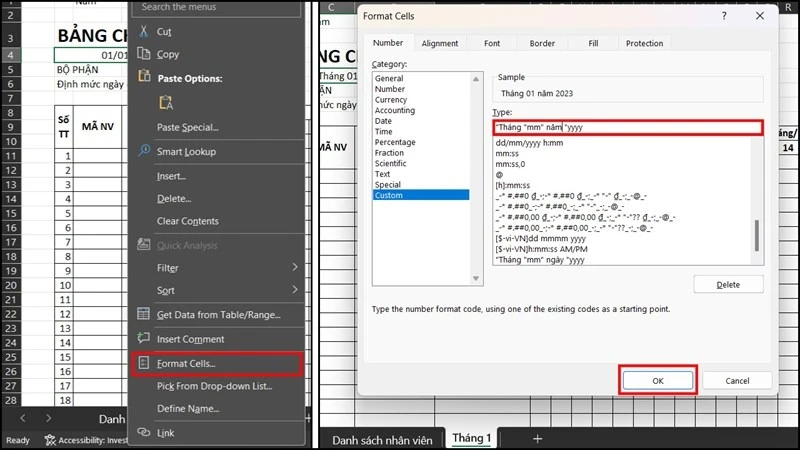Click the format list scrollbar thumb

tap(757, 235)
